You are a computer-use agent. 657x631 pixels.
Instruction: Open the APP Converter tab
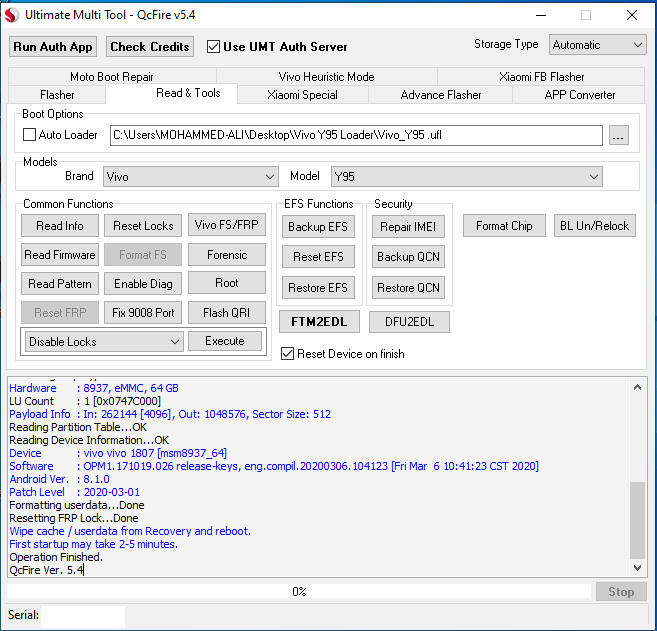579,95
